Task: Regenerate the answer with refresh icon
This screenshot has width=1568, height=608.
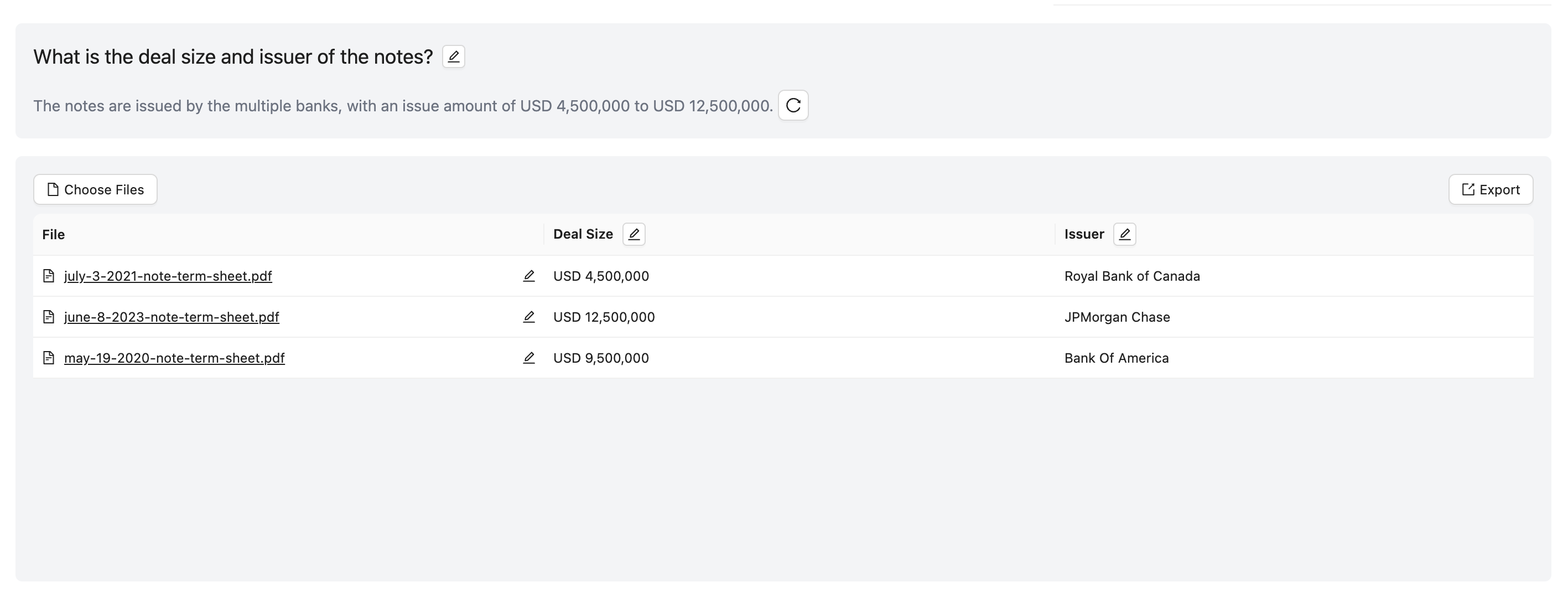Action: [x=792, y=105]
